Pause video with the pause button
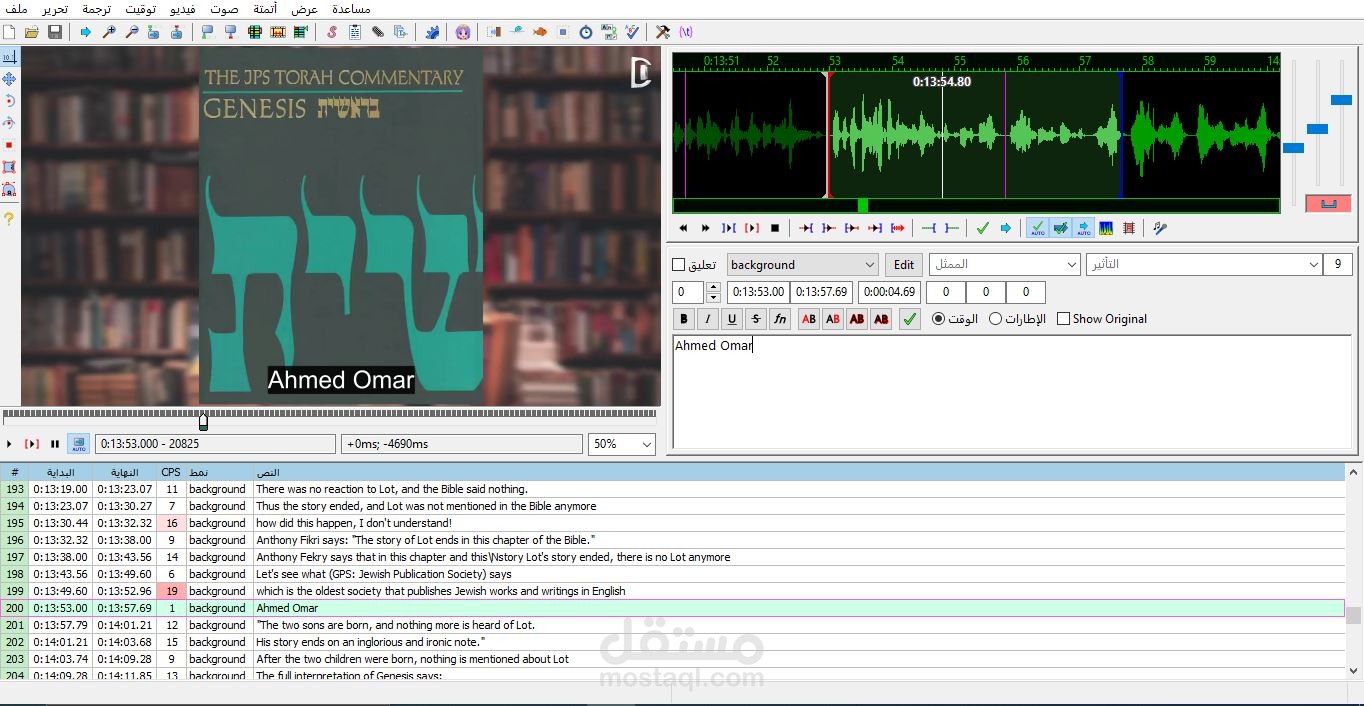Screen dimensions: 1364x706 55,444
